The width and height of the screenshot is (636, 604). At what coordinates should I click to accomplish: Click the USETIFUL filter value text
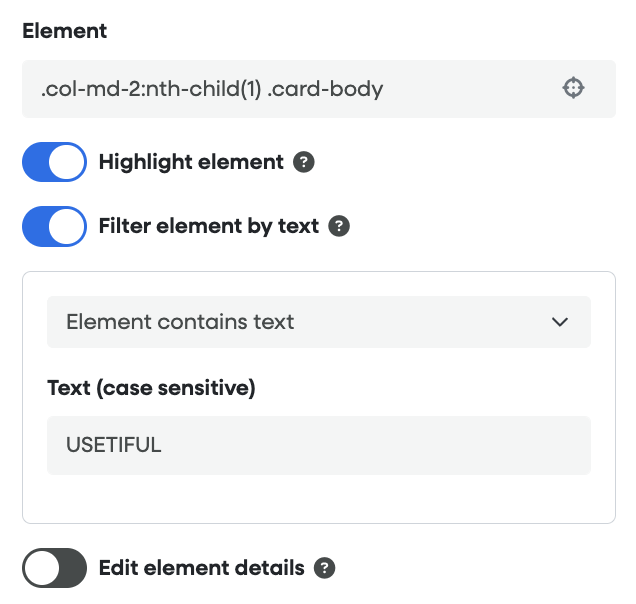point(113,445)
